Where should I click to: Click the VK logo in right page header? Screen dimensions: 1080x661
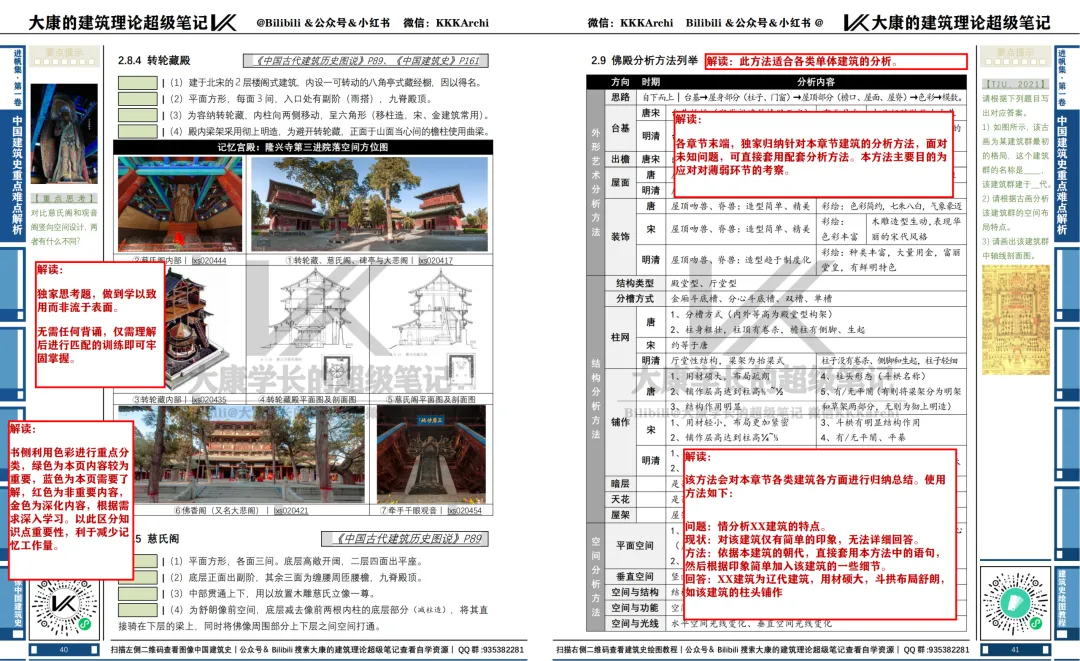pyautogui.click(x=855, y=23)
